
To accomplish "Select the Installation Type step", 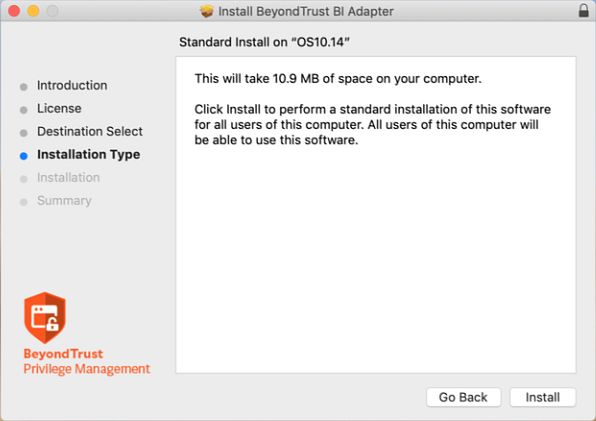I will (89, 155).
